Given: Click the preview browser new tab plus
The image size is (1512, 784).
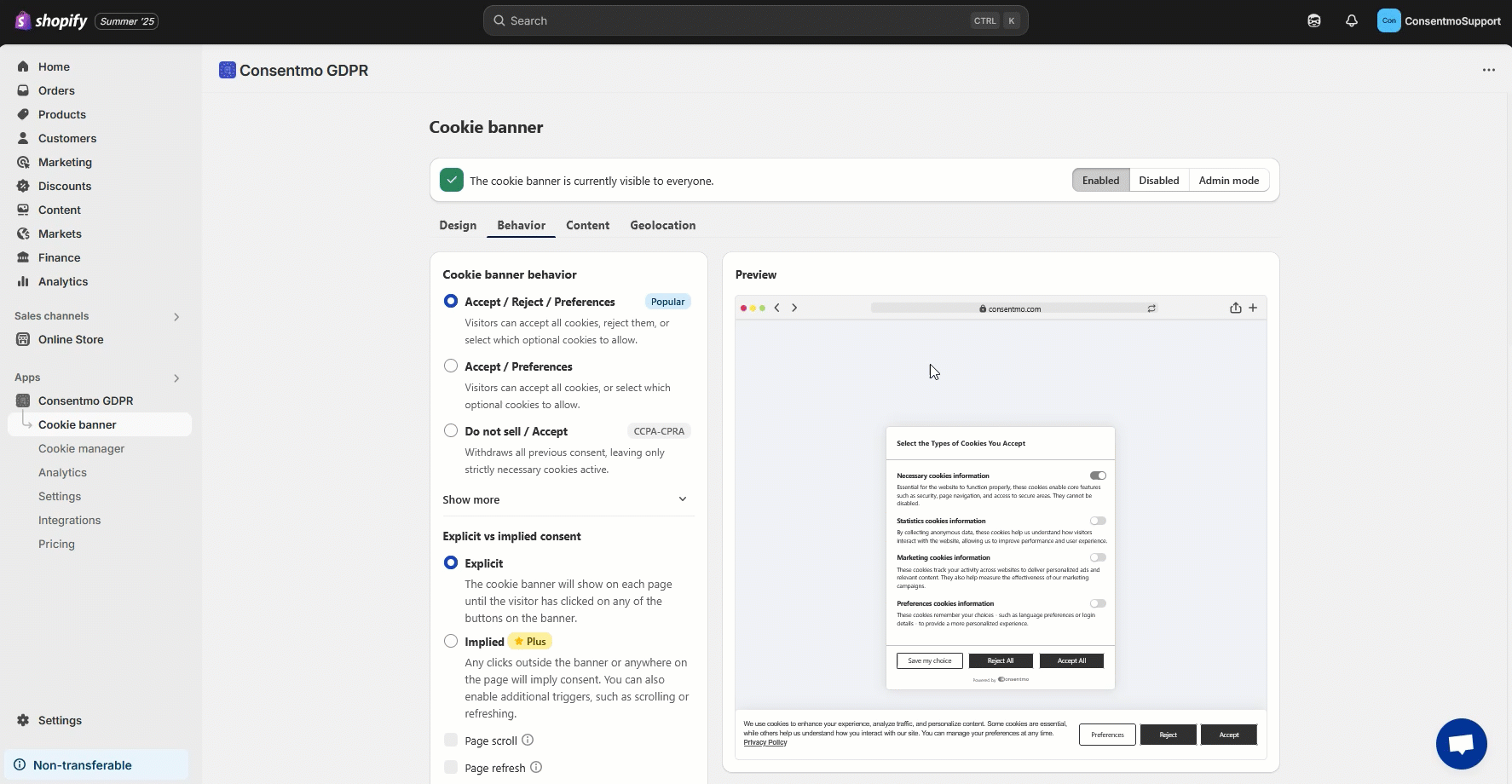Looking at the screenshot, I should point(1253,308).
